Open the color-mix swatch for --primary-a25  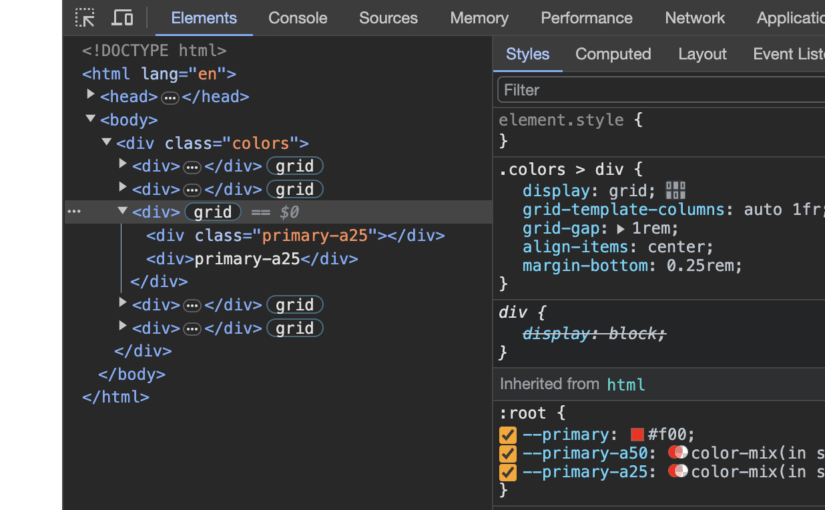[x=678, y=472]
